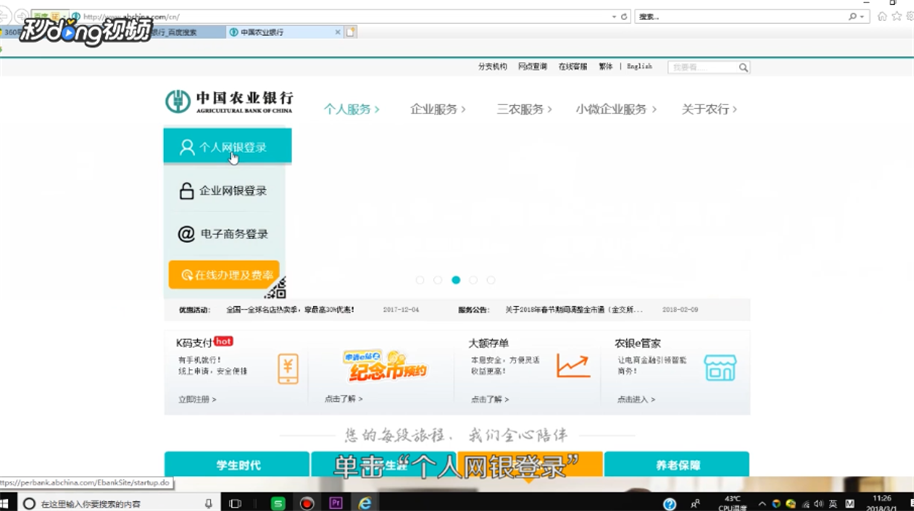Click the browser refresh icon in the address bar
The width and height of the screenshot is (914, 511).
(x=624, y=17)
